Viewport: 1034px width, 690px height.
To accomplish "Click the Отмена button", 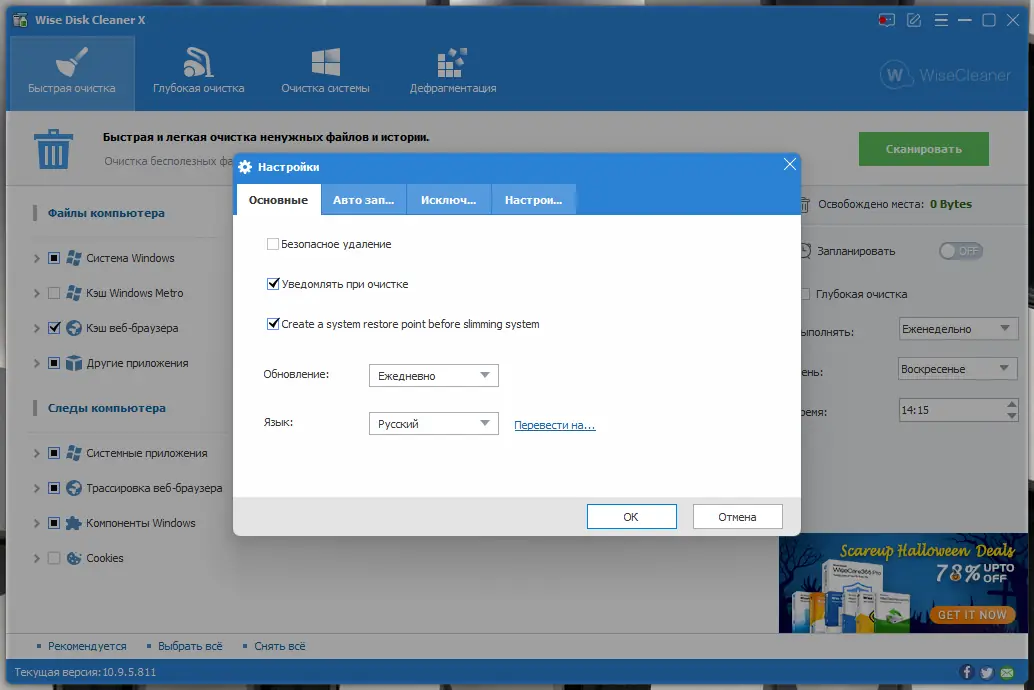I will pyautogui.click(x=737, y=517).
